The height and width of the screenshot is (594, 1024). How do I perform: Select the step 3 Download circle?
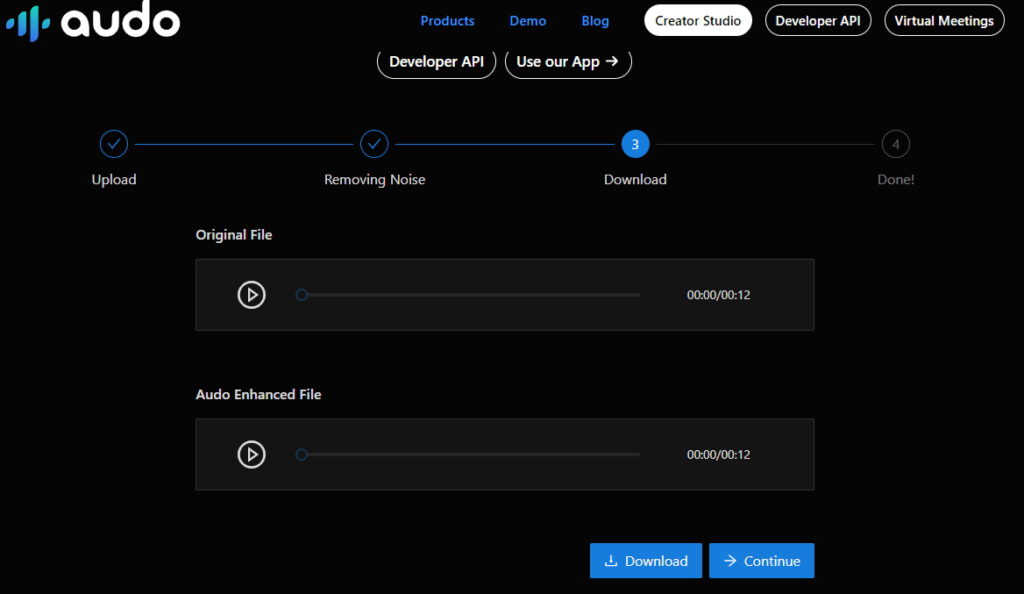[x=635, y=144]
